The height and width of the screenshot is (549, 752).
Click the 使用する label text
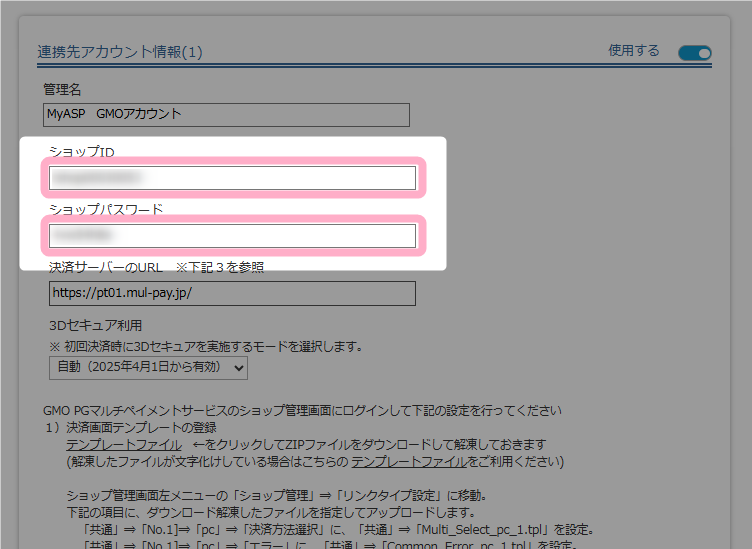point(634,51)
